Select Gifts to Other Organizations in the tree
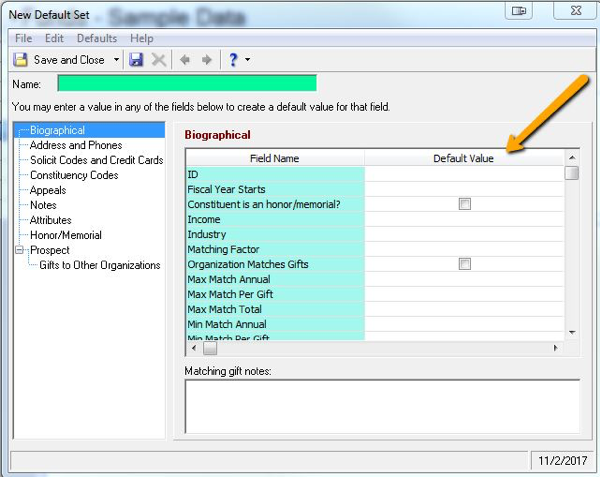Viewport: 600px width, 477px height. (x=100, y=265)
